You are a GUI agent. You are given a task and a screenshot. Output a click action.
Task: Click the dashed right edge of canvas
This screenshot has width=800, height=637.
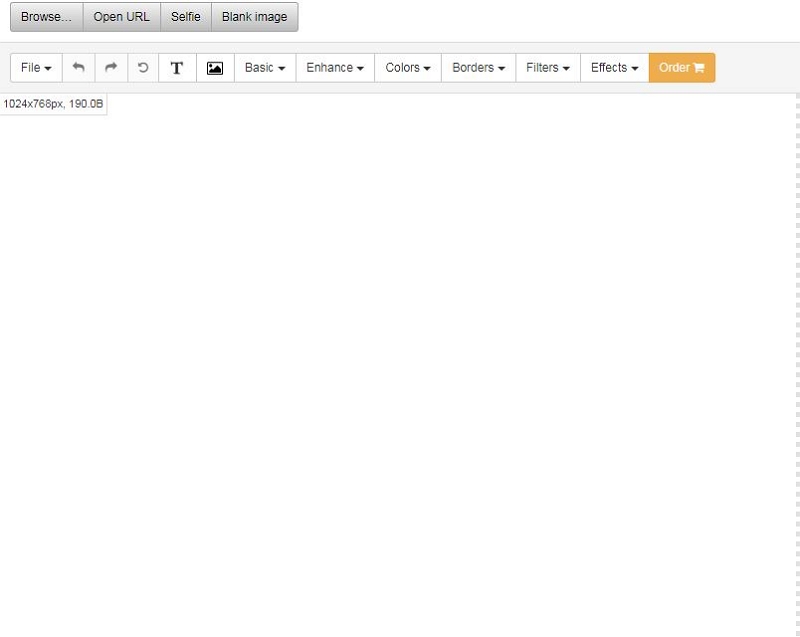(x=797, y=365)
